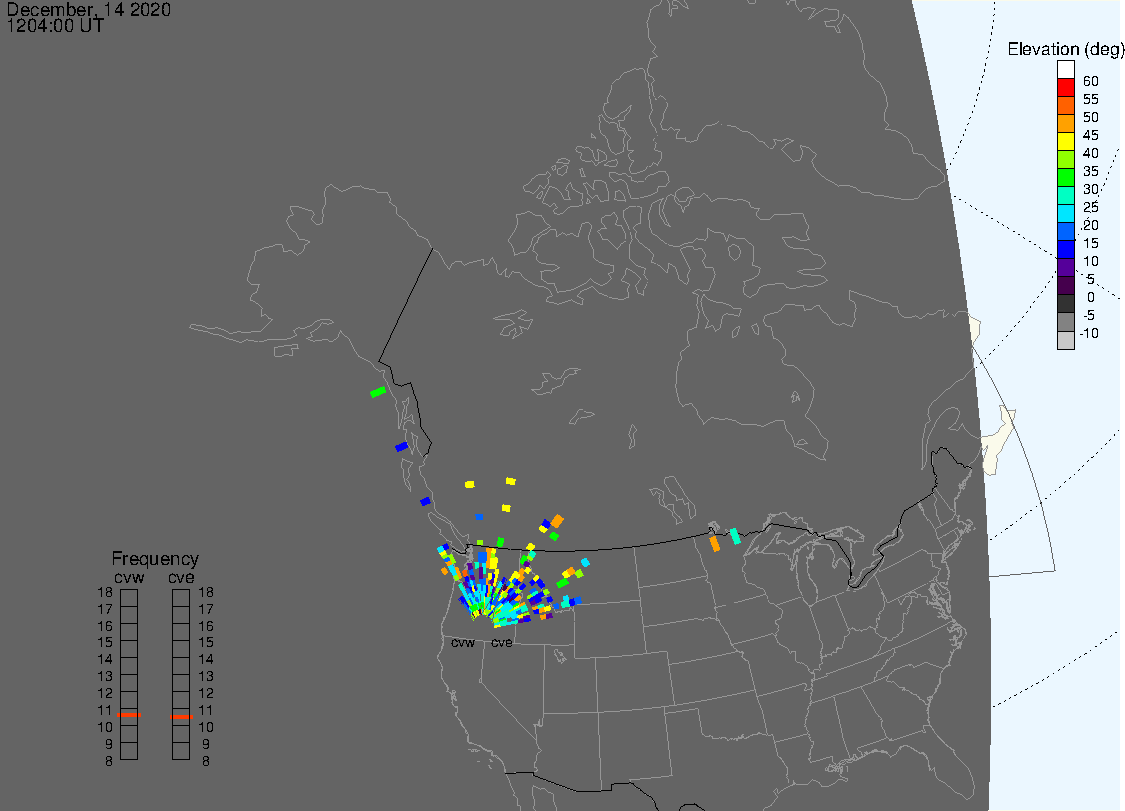Screen dimensions: 1125x811
Task: Select the cyan swatch in the elevation legend
Action: pos(1065,213)
